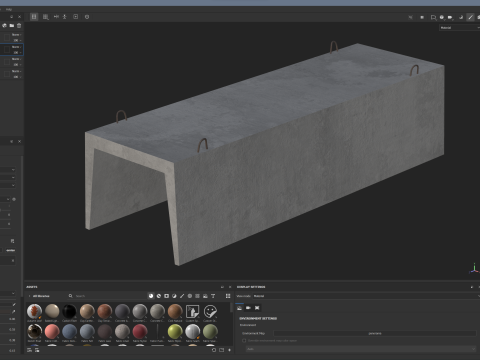The height and width of the screenshot is (360, 480).
Task: Switch to the camera tab in Display Settings
Action: (248, 308)
